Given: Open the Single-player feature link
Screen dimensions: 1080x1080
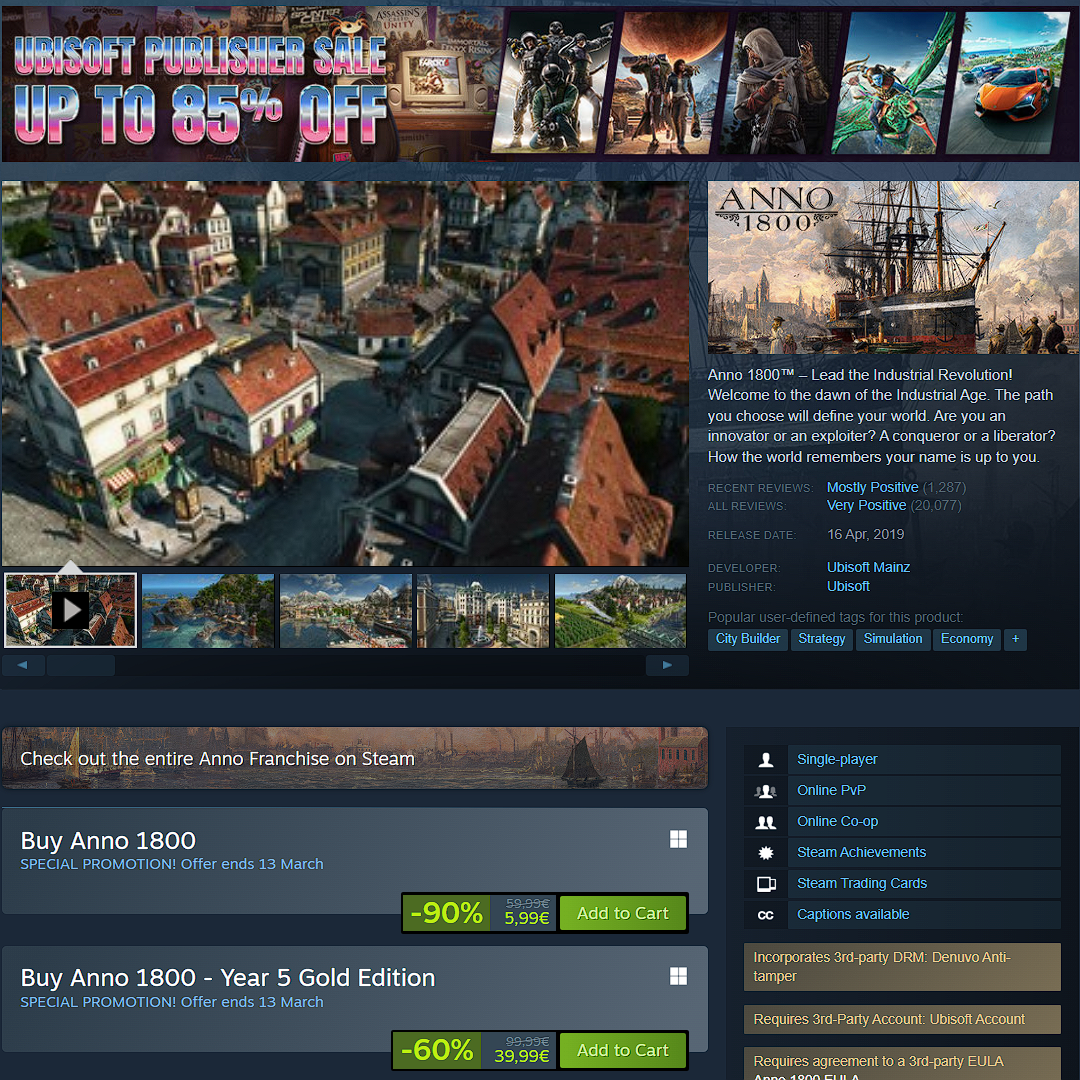Looking at the screenshot, I should click(x=837, y=759).
